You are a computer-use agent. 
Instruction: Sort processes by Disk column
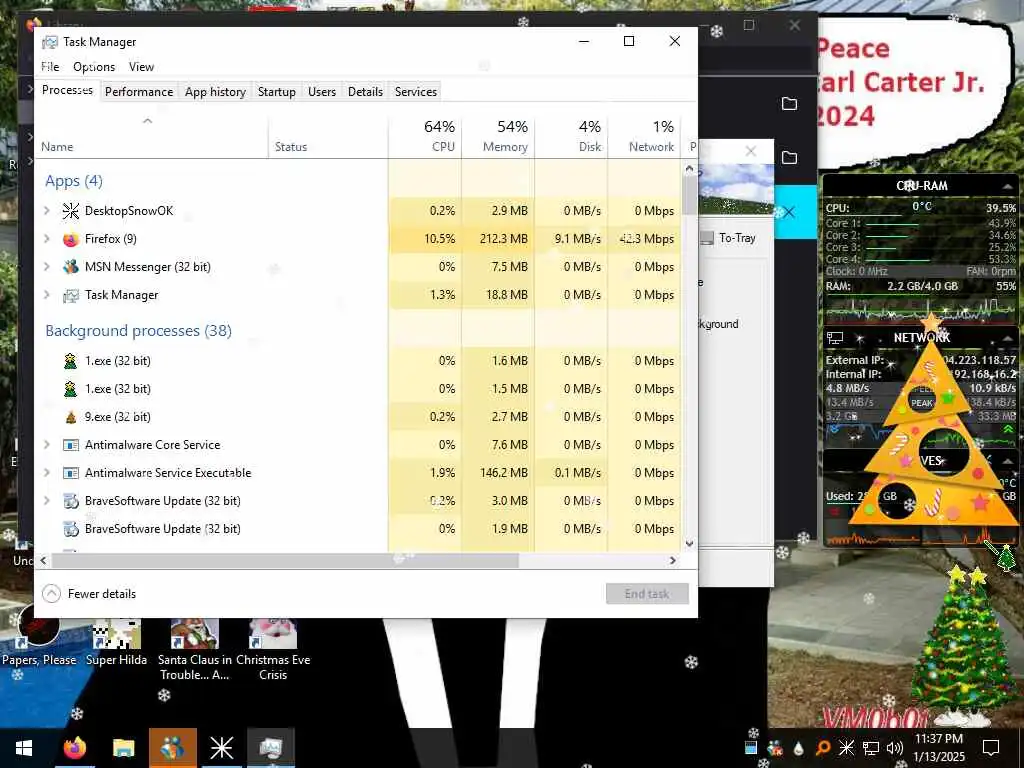[571, 136]
